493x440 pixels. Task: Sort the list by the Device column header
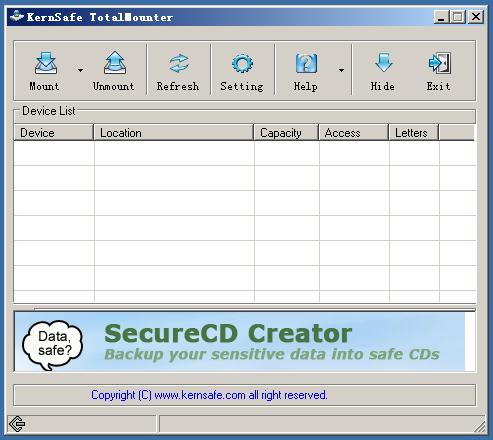(x=53, y=133)
